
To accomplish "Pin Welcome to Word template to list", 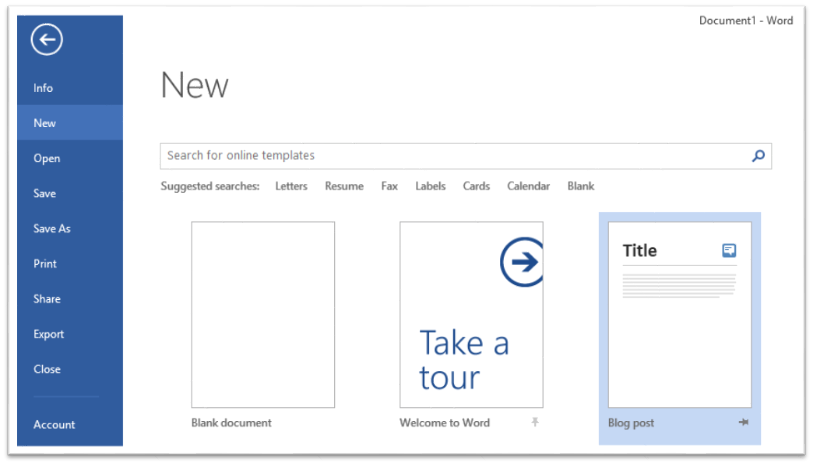I will point(535,422).
